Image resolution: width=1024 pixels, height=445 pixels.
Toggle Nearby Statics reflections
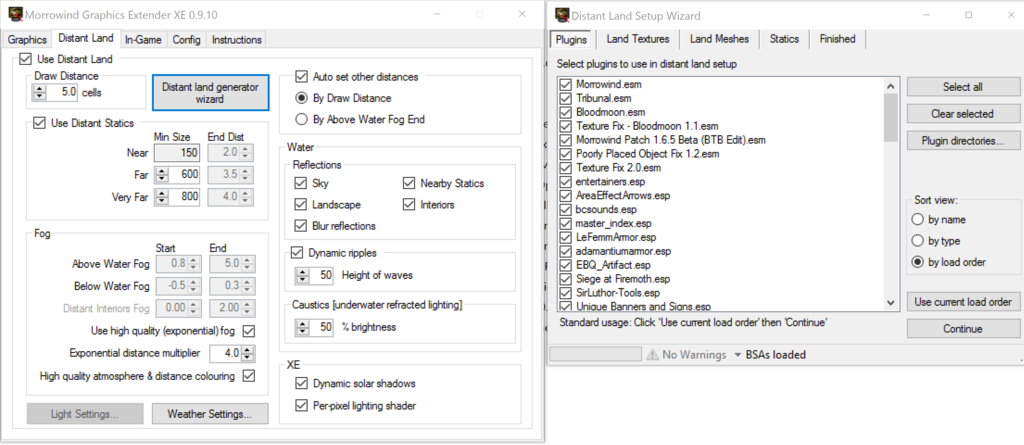pyautogui.click(x=409, y=183)
